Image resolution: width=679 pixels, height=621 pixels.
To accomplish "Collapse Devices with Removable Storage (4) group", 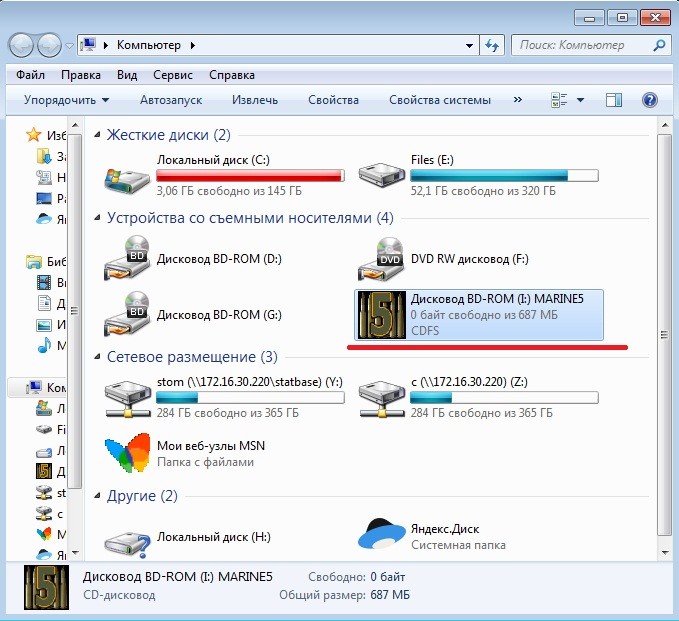I will 97,217.
